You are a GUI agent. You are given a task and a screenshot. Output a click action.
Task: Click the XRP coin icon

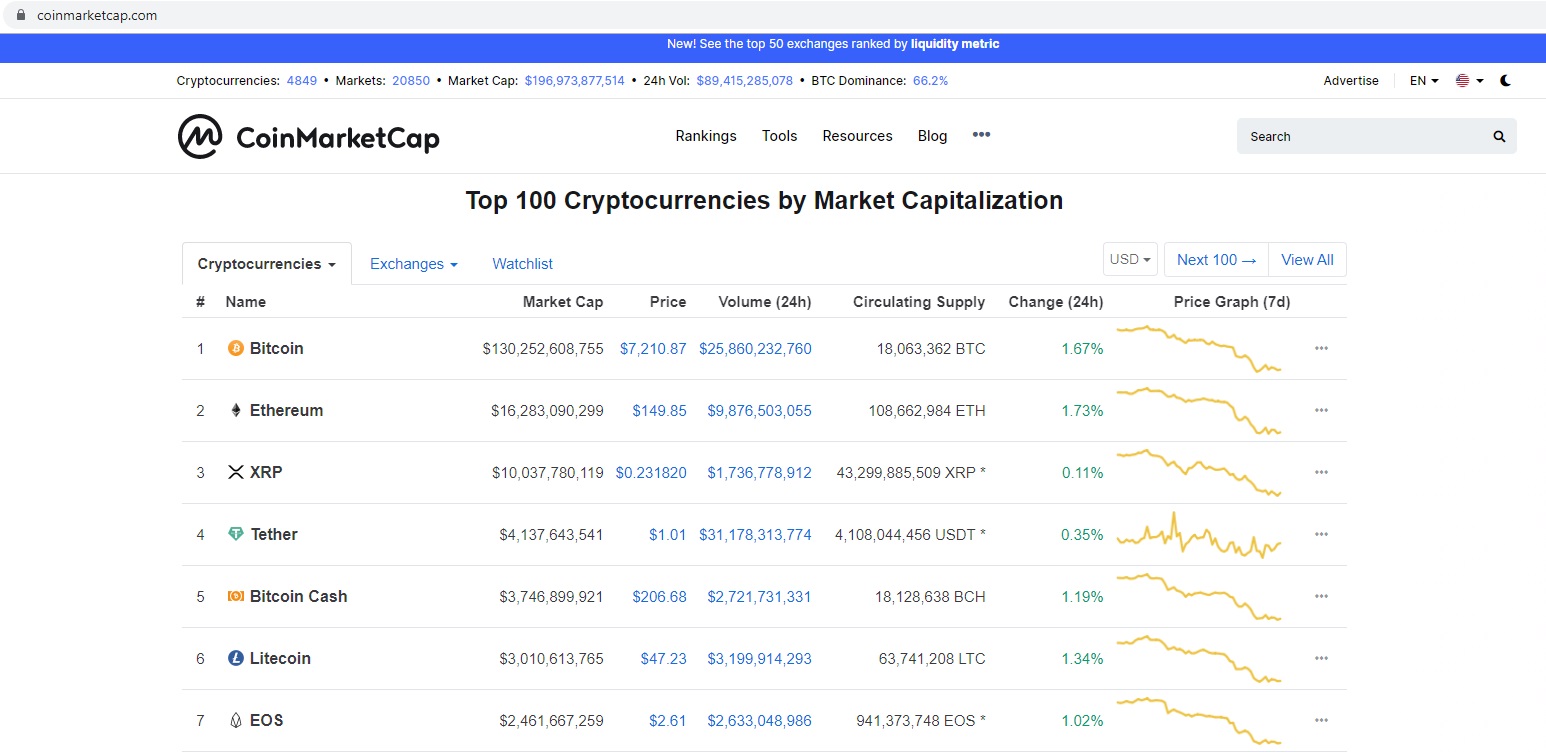(236, 472)
